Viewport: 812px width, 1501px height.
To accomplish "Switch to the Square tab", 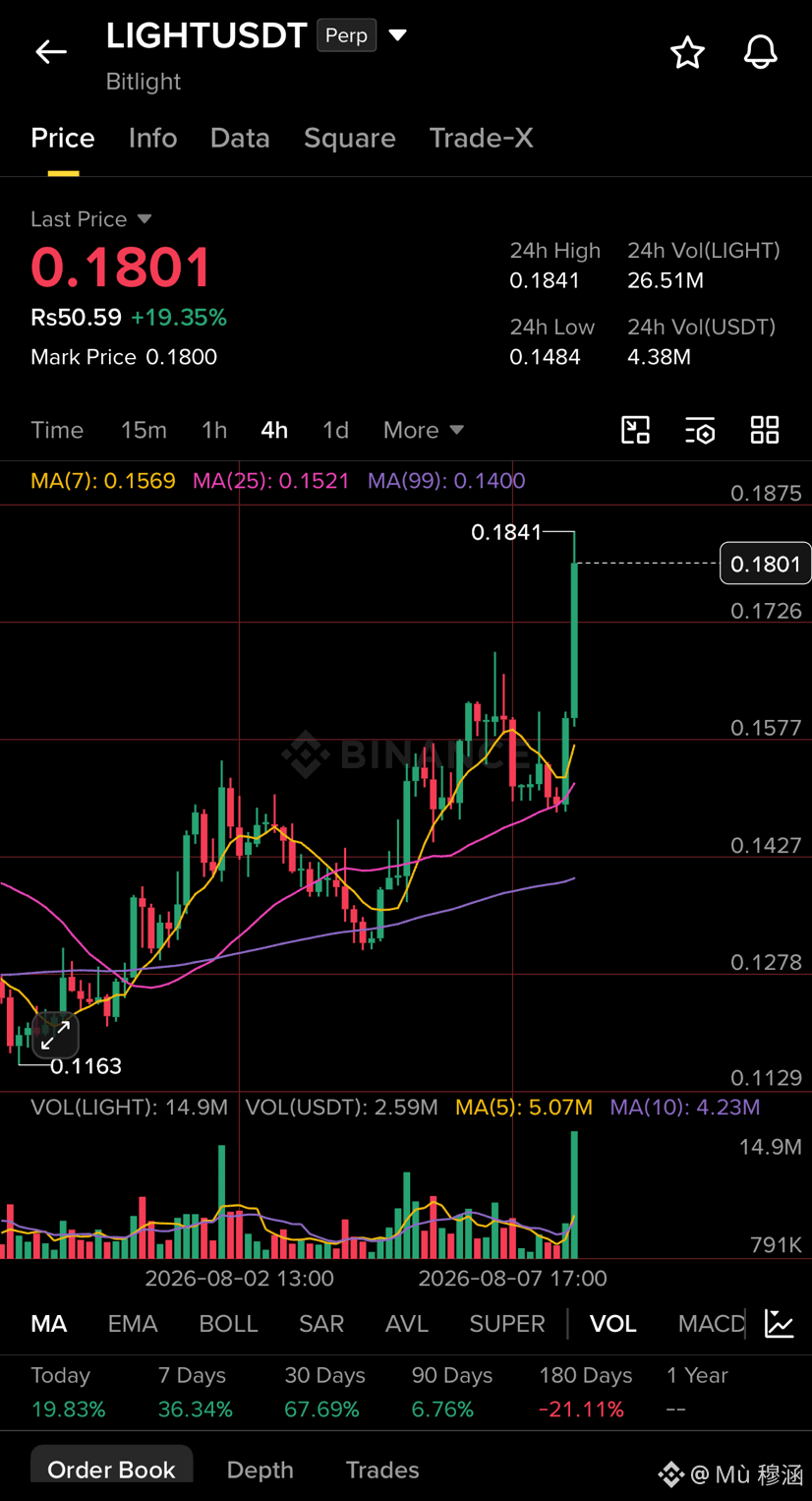I will tap(349, 138).
